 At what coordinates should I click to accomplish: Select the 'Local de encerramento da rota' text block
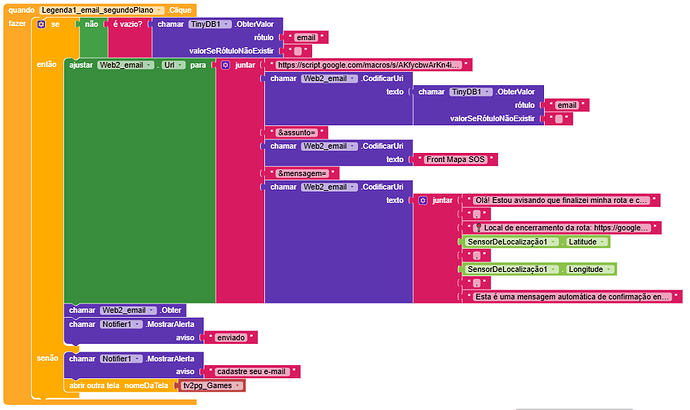[562, 228]
